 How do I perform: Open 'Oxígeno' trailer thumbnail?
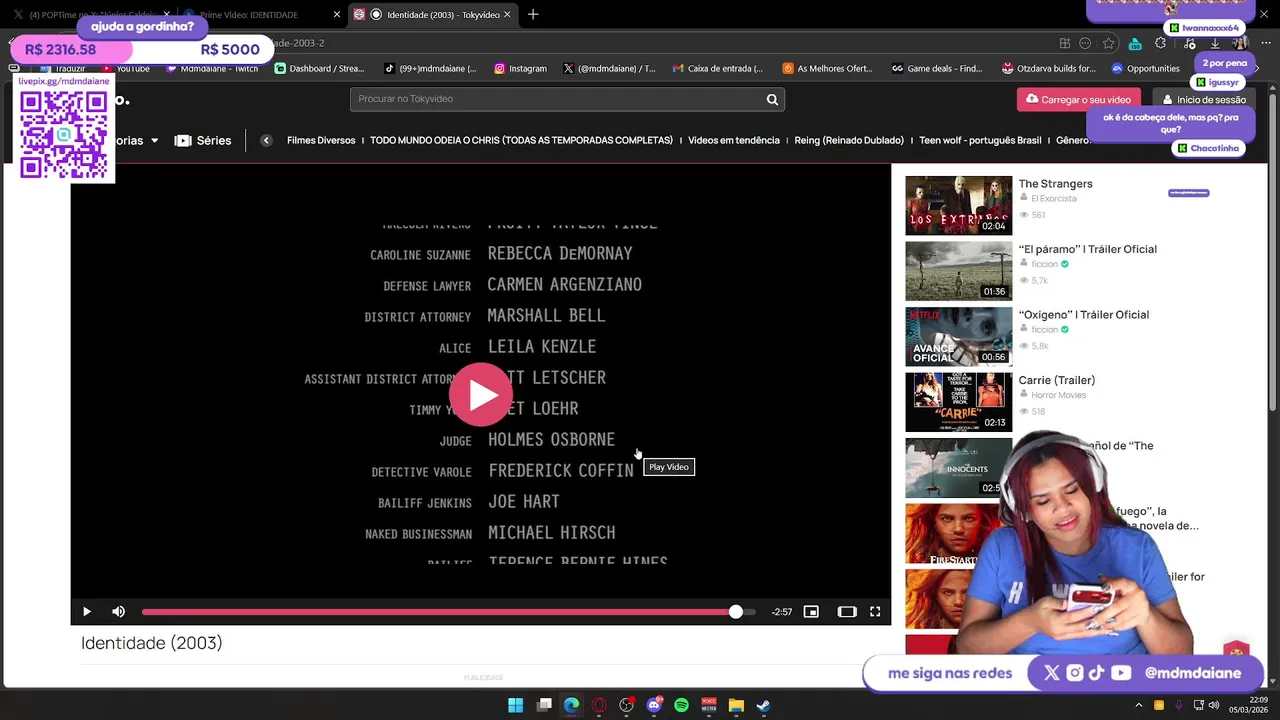click(x=958, y=336)
